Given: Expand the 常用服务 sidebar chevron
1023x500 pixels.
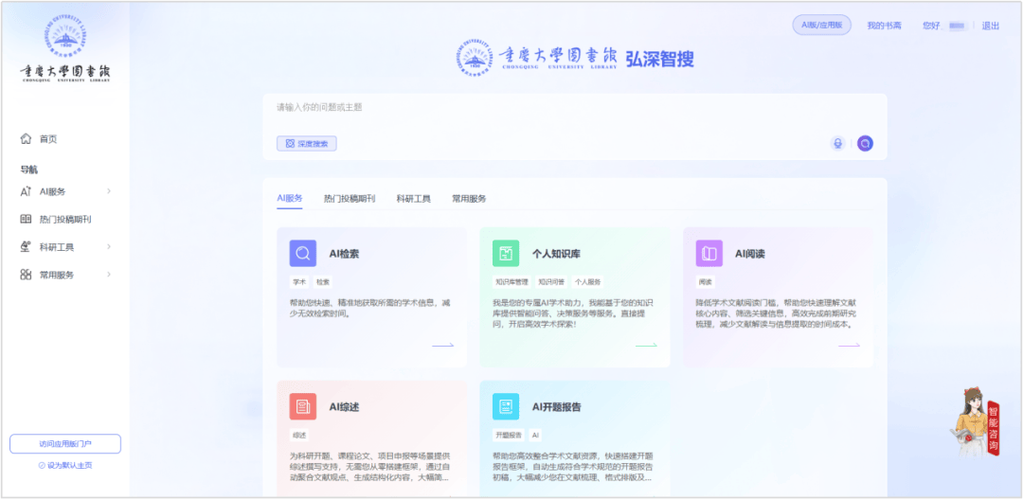Looking at the screenshot, I should [109, 275].
